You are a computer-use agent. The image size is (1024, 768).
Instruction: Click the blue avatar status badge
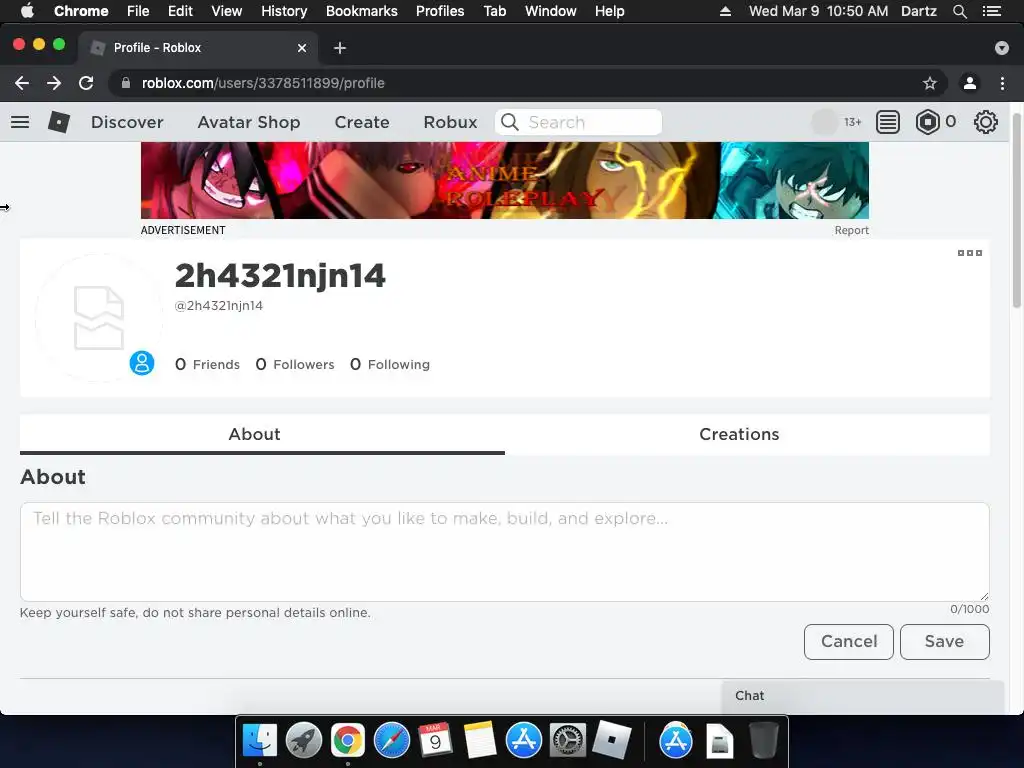[x=142, y=362]
